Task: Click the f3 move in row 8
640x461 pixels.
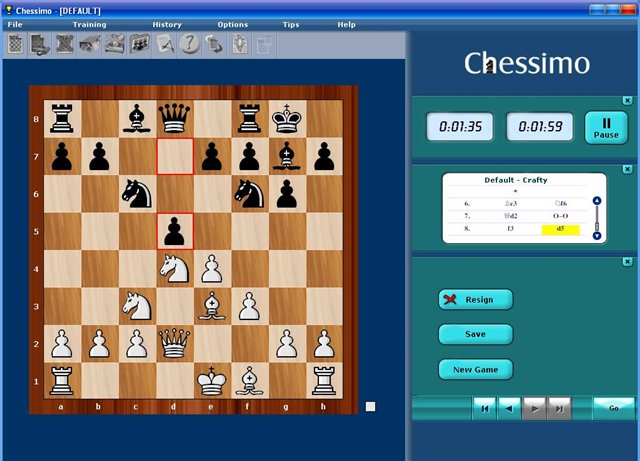Action: pos(510,229)
